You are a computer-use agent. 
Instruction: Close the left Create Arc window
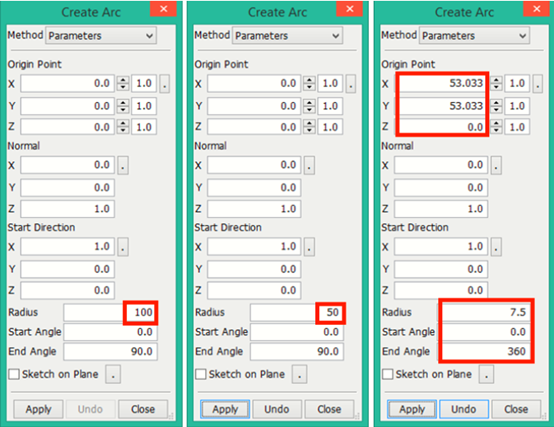click(163, 9)
